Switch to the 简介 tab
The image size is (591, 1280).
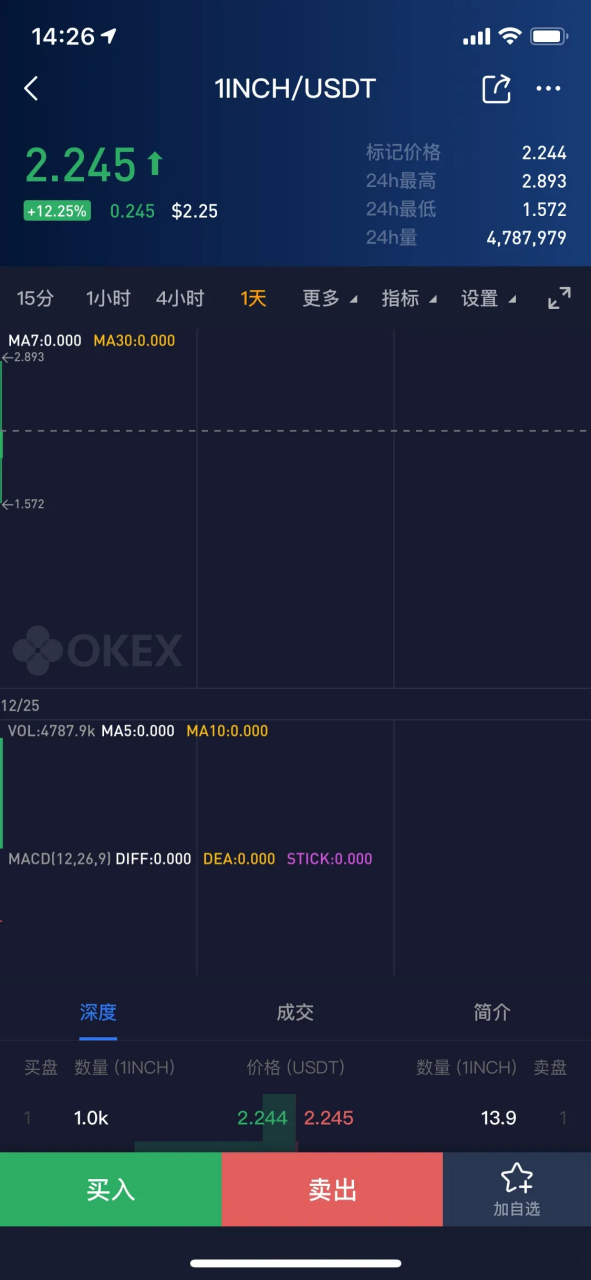(x=492, y=1012)
